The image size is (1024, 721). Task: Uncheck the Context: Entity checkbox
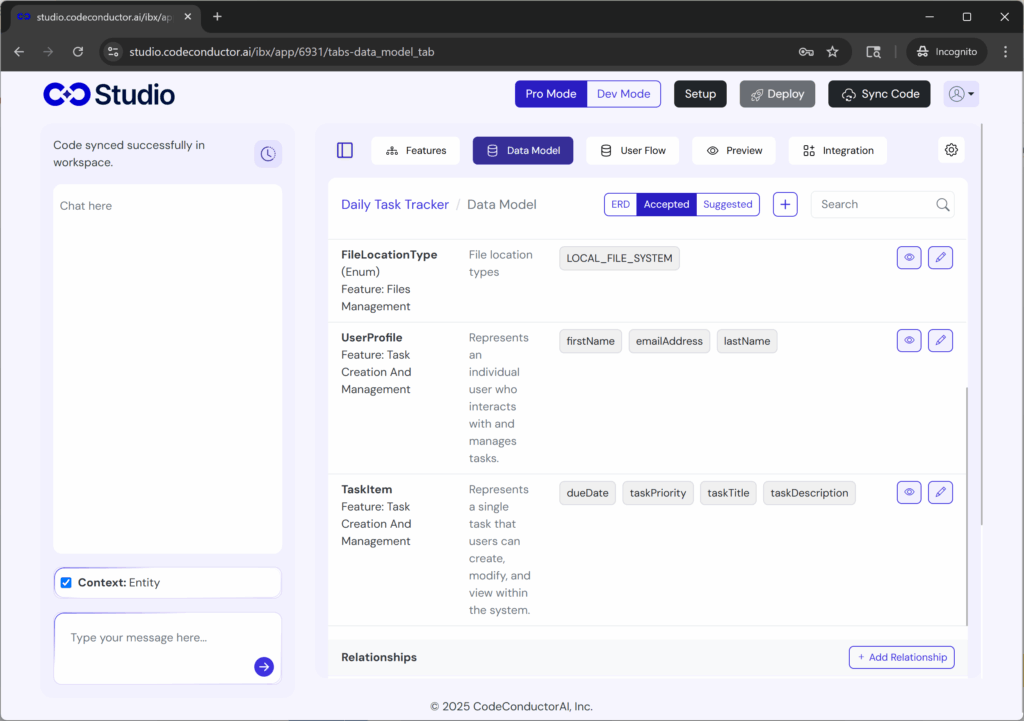coord(65,582)
